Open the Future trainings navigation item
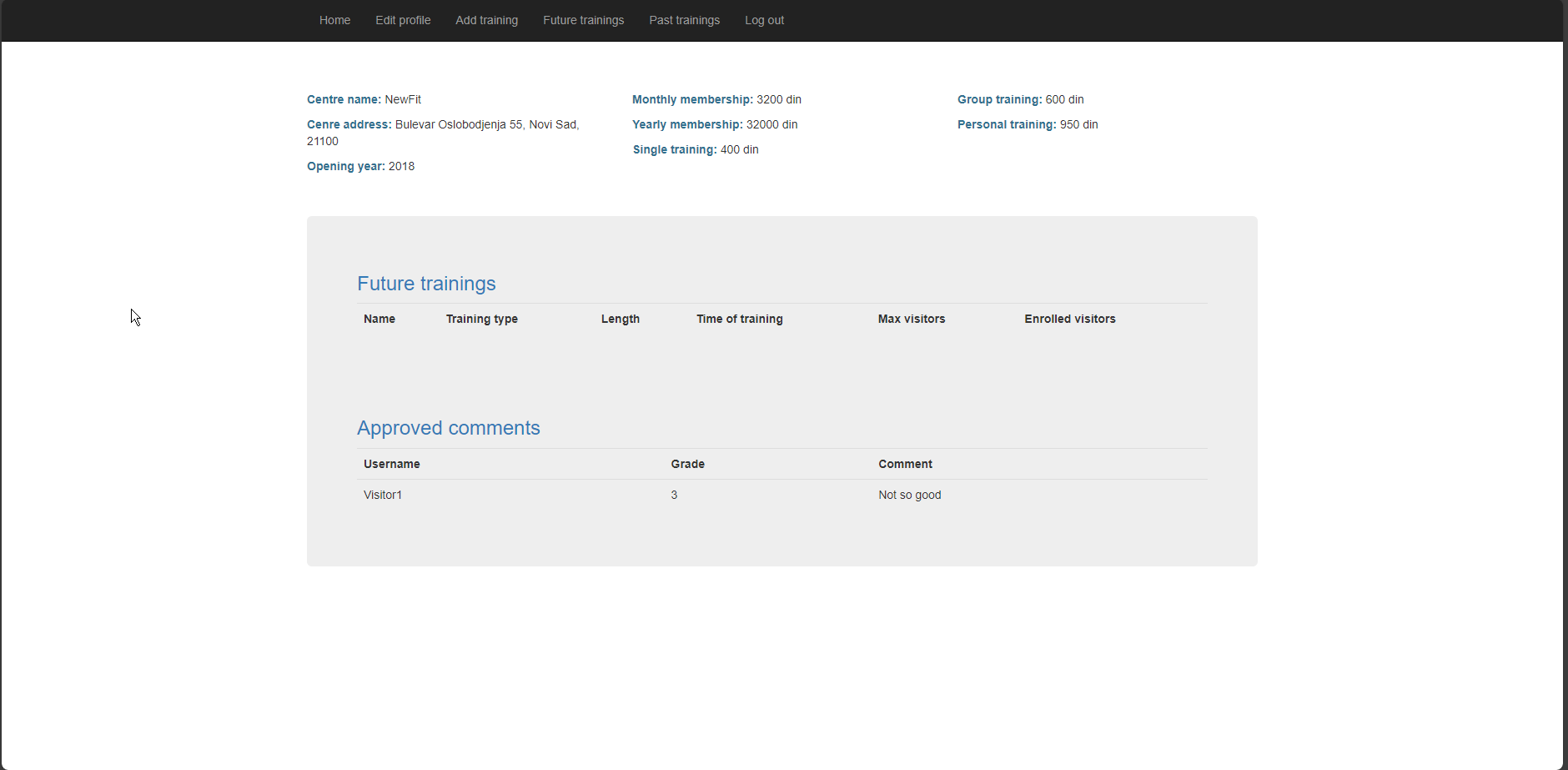This screenshot has height=770, width=1568. point(583,20)
